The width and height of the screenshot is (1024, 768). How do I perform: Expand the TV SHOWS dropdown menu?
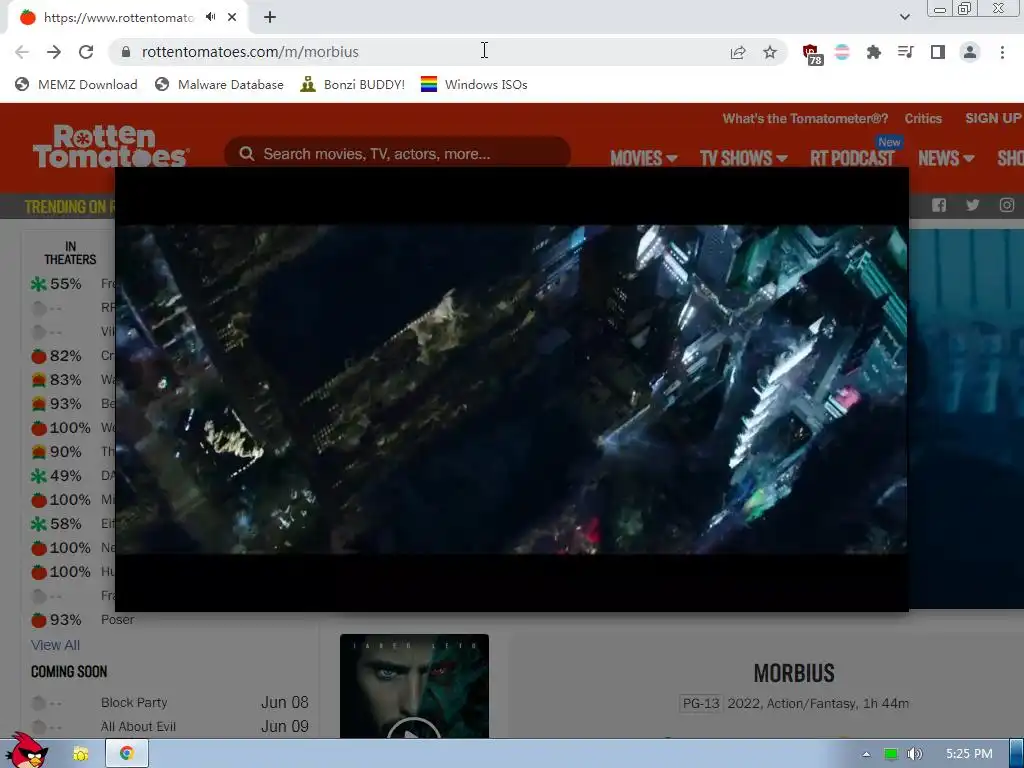tap(743, 158)
